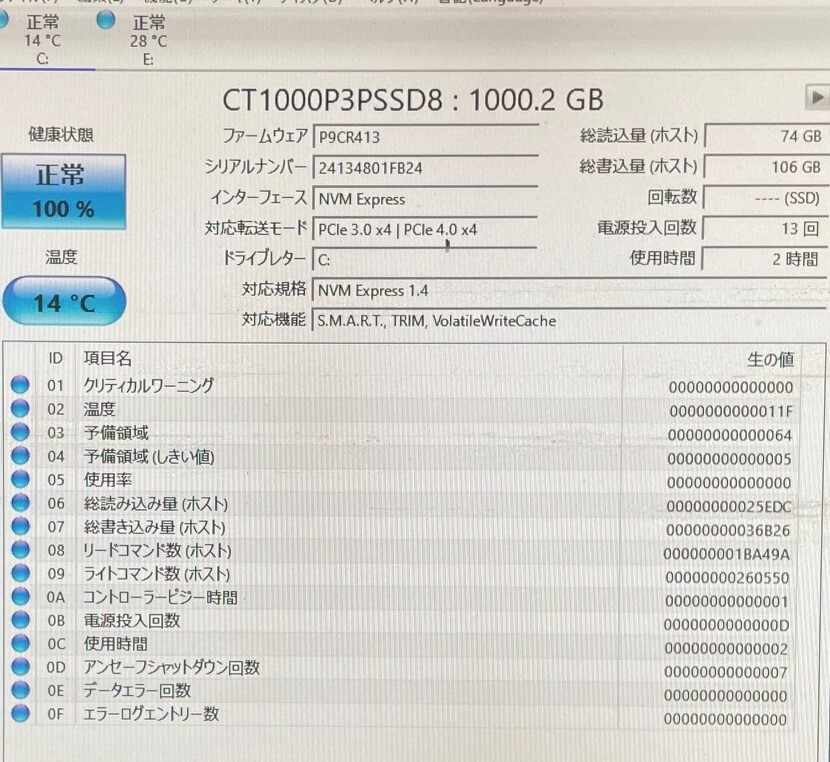Click the CT1000P3PSSD8 : 1000.2 GB title

point(413,99)
